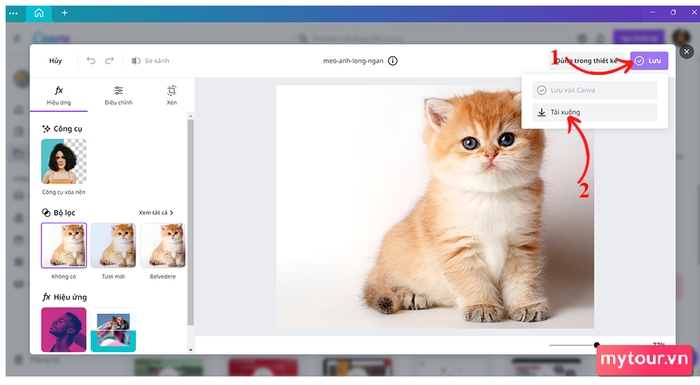Image resolution: width=700 pixels, height=385 pixels.
Task: Click scrollbar down arrow in effects panel
Action: 191,350
